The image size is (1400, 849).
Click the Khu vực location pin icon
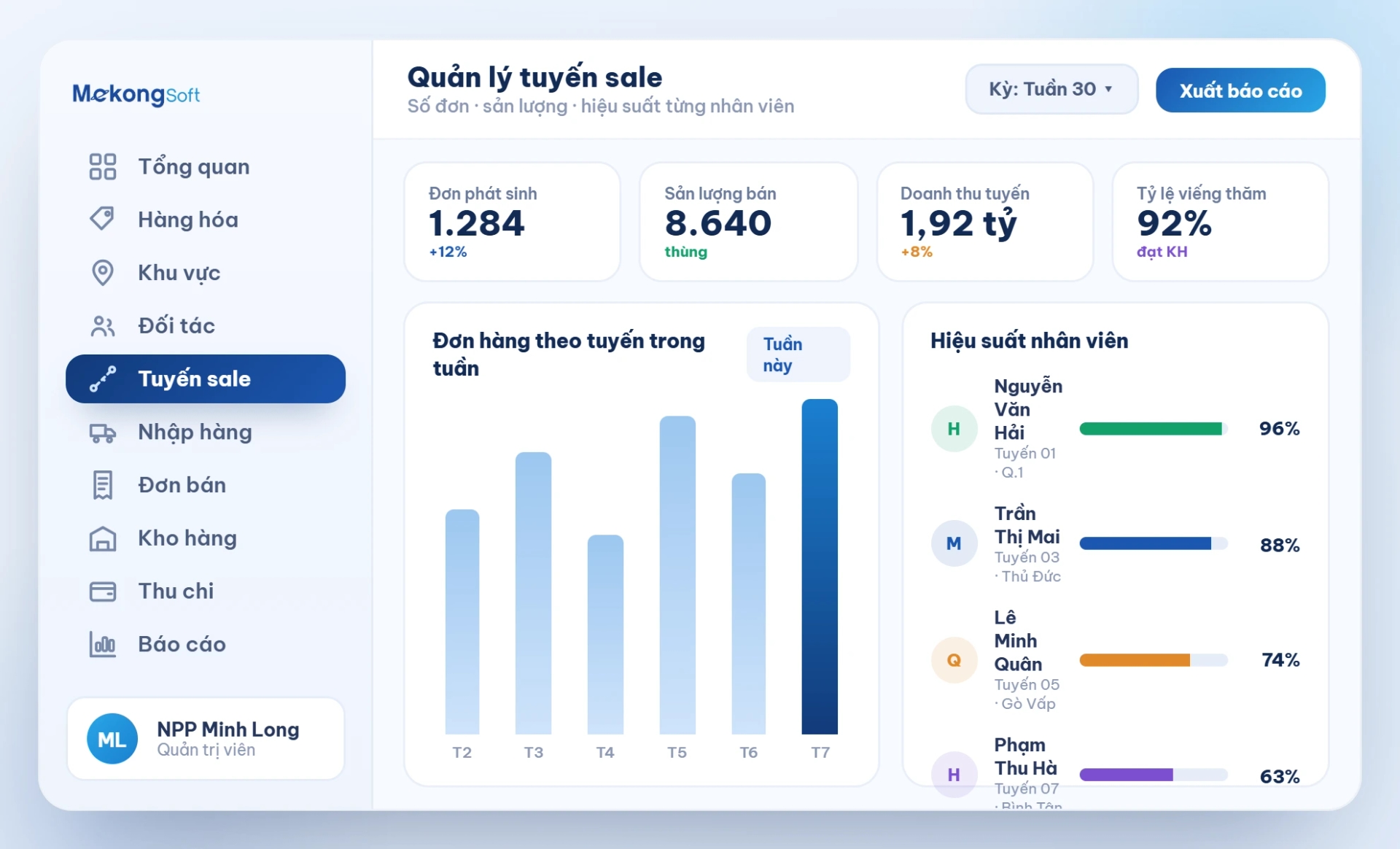pyautogui.click(x=102, y=273)
